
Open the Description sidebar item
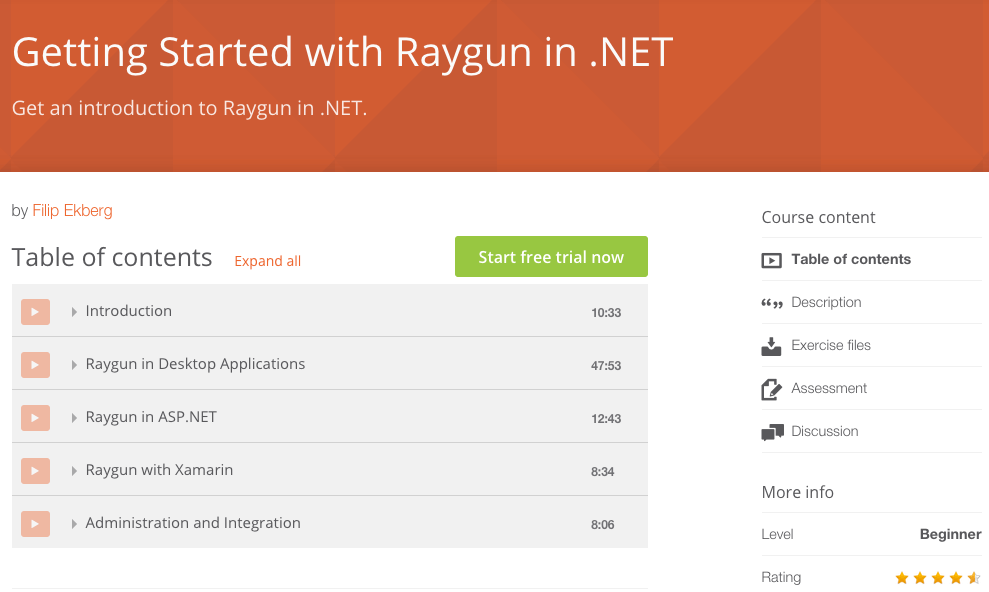point(826,302)
